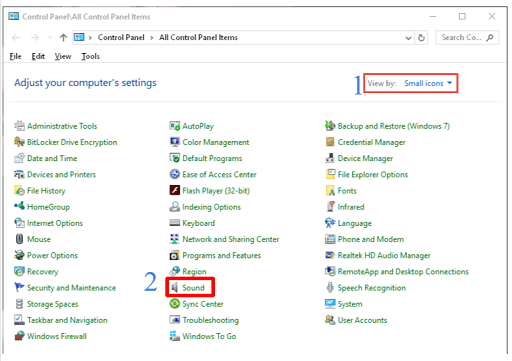Open the Troubleshooting link
Viewport: 512px width, 361px height.
pos(210,320)
